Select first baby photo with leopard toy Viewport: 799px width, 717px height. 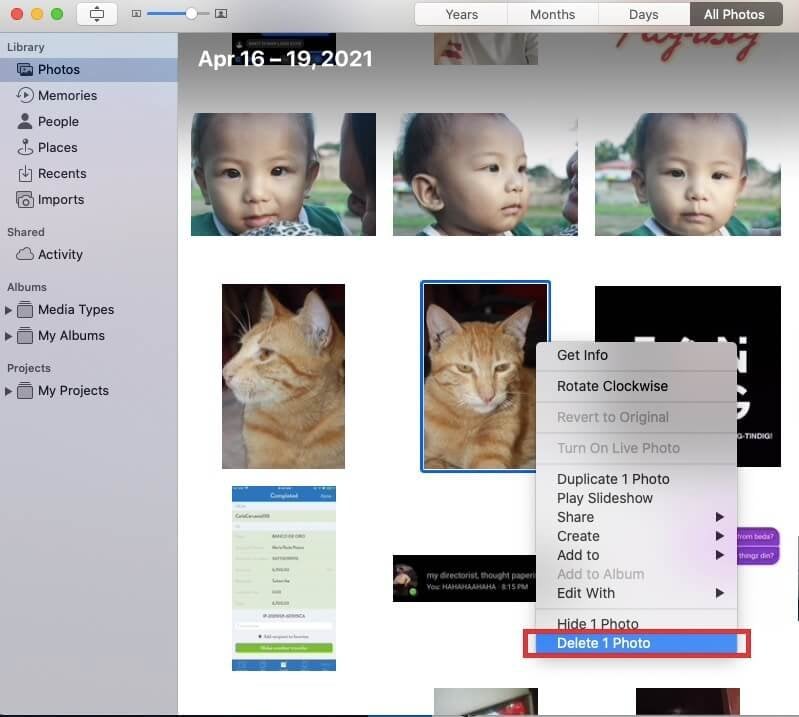283,174
